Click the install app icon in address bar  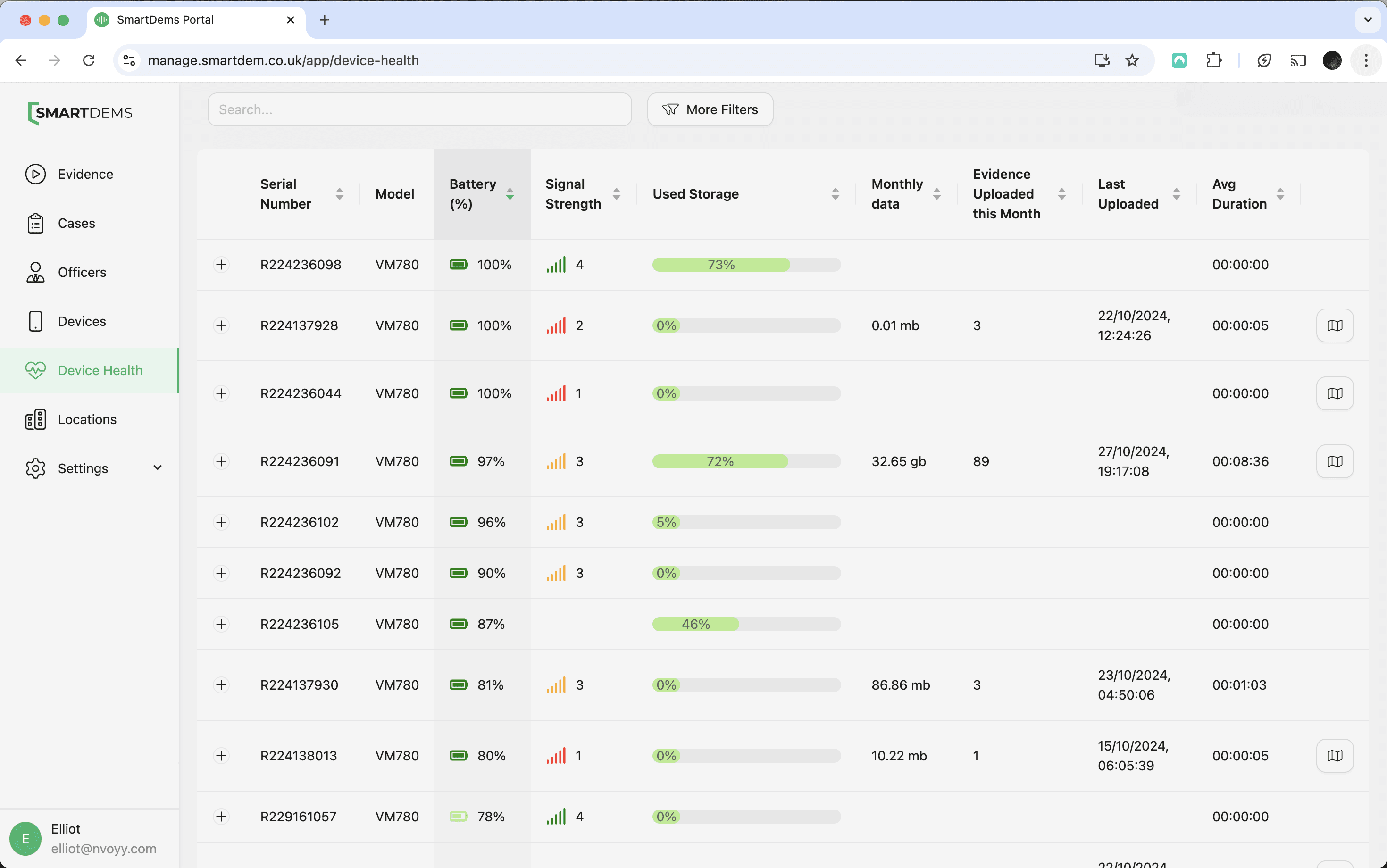tap(1101, 60)
